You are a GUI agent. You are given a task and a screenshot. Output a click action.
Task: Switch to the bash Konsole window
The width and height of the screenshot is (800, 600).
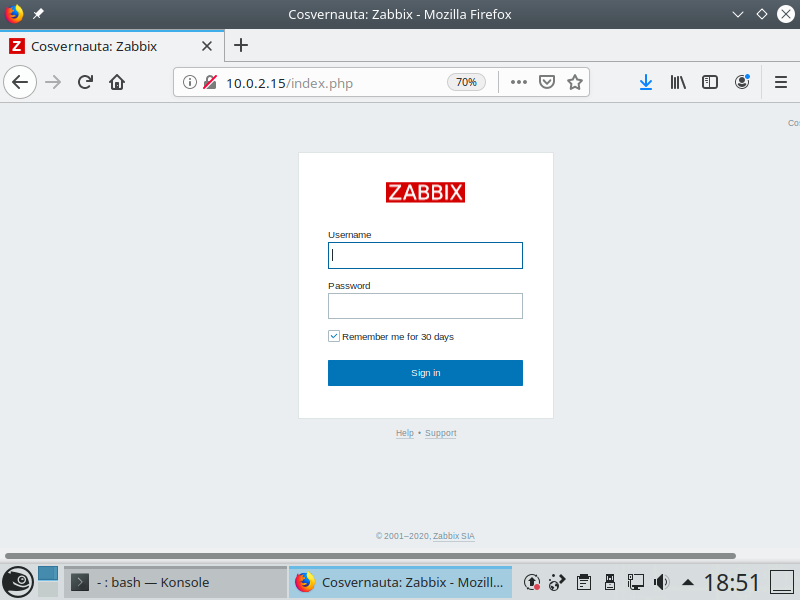tap(176, 582)
